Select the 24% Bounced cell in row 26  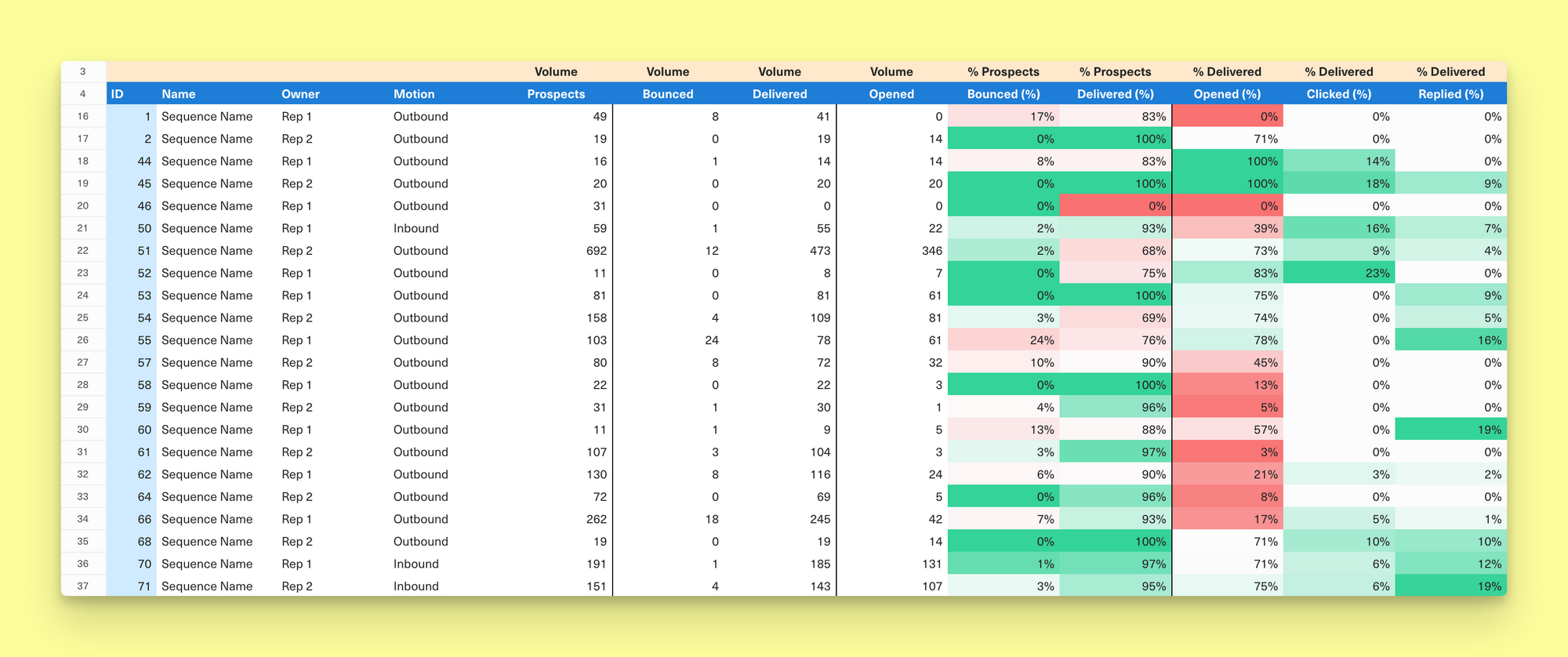coord(1003,340)
